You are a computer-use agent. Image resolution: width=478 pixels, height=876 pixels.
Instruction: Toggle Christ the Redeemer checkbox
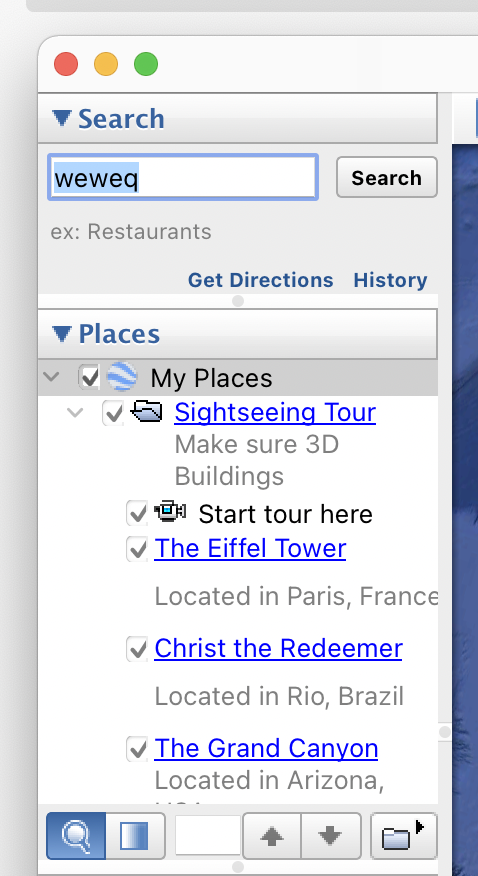(x=137, y=649)
